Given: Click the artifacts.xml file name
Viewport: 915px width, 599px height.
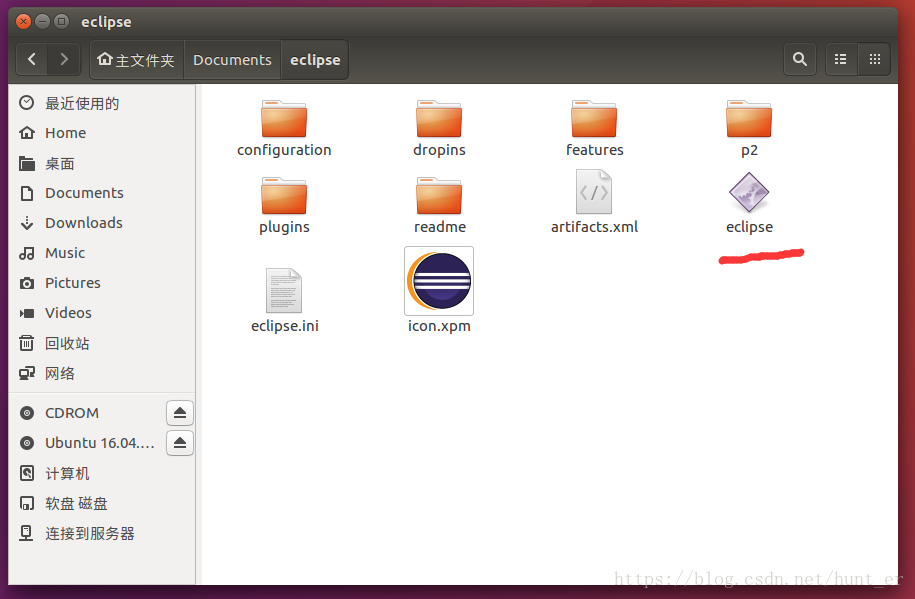Looking at the screenshot, I should [594, 227].
